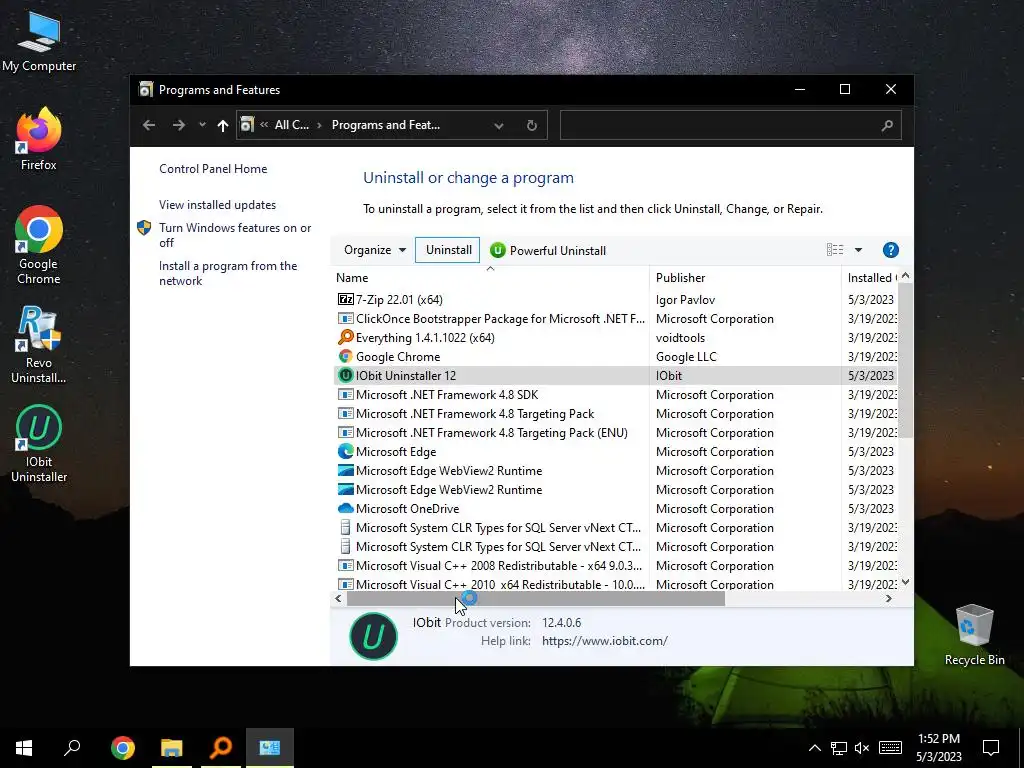Viewport: 1024px width, 768px height.
Task: Open Turn Windows features on or off
Action: pyautogui.click(x=235, y=235)
